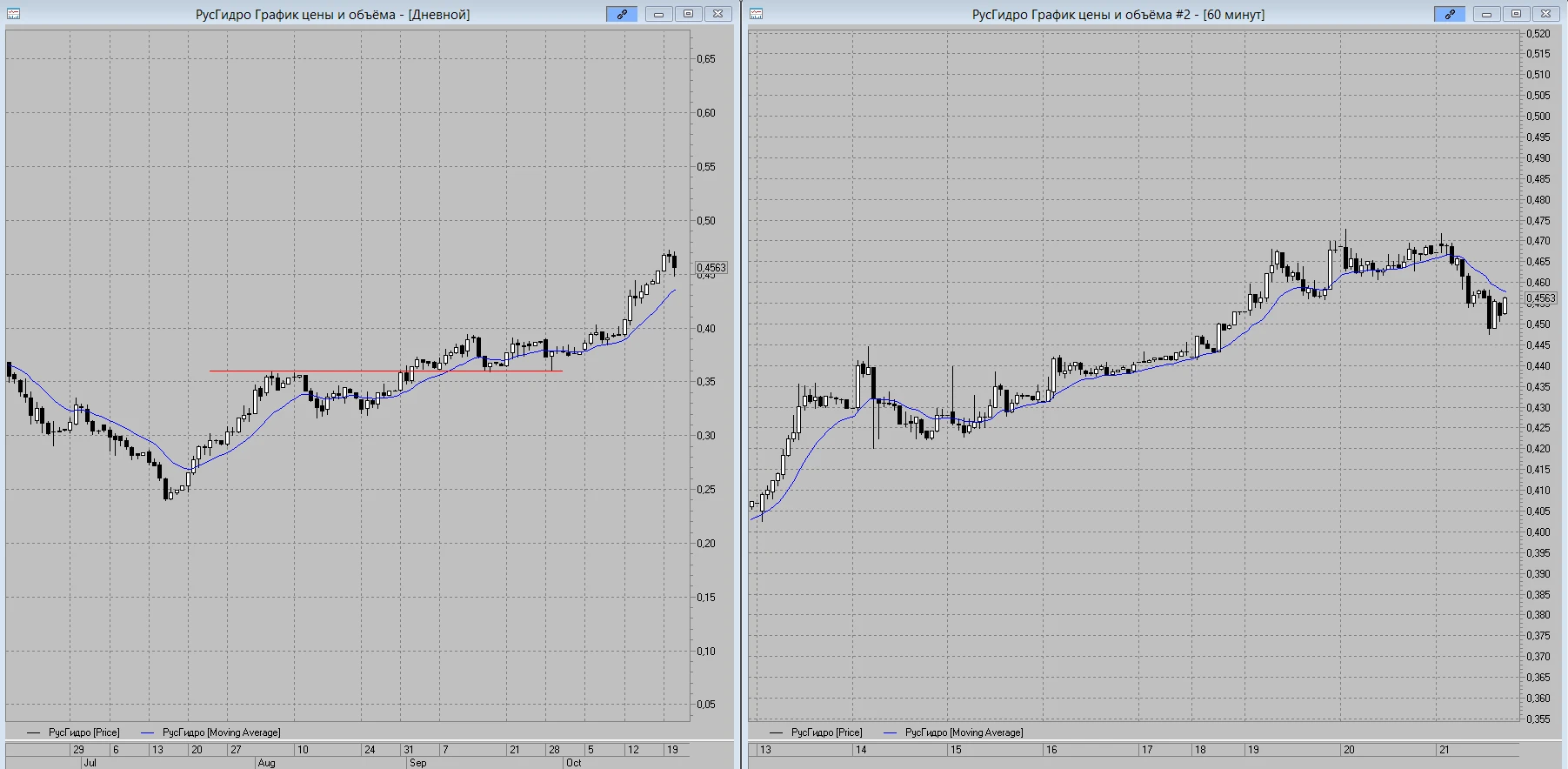
Task: Select the РусГидро [Price] legend entry in the Дневной chart
Action: (x=73, y=732)
